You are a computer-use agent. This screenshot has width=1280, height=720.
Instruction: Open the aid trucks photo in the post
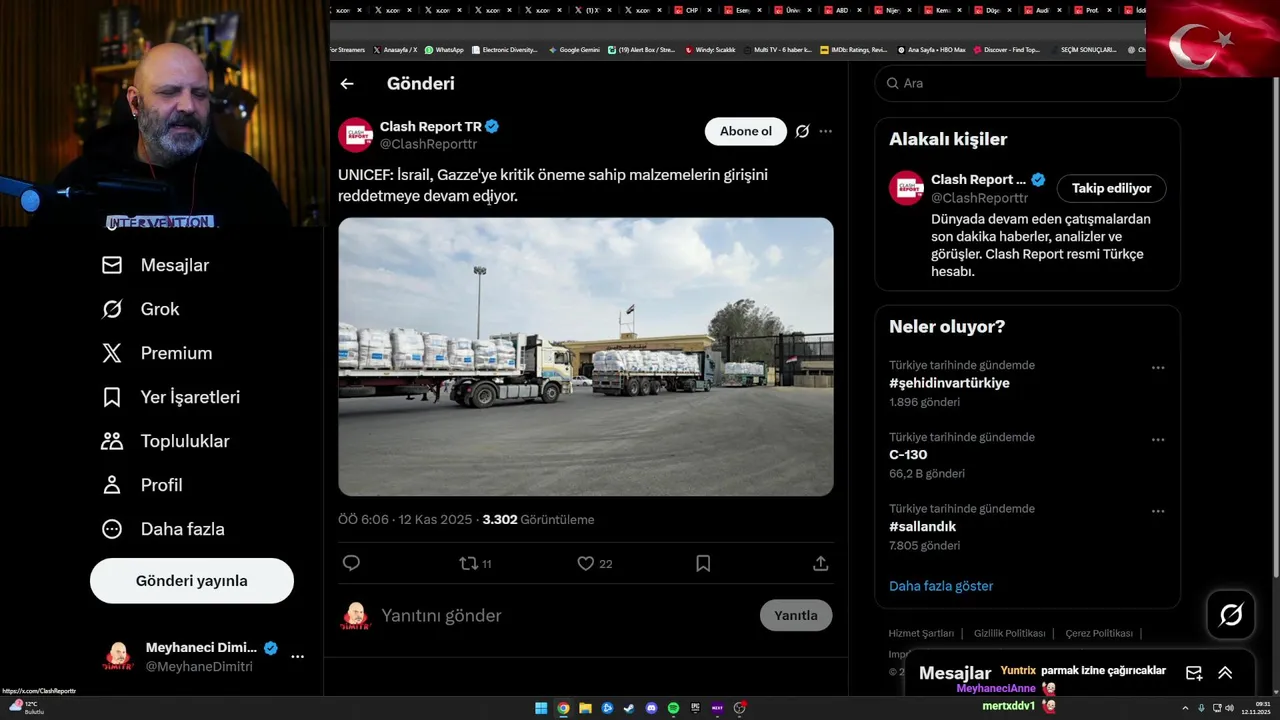(x=586, y=357)
